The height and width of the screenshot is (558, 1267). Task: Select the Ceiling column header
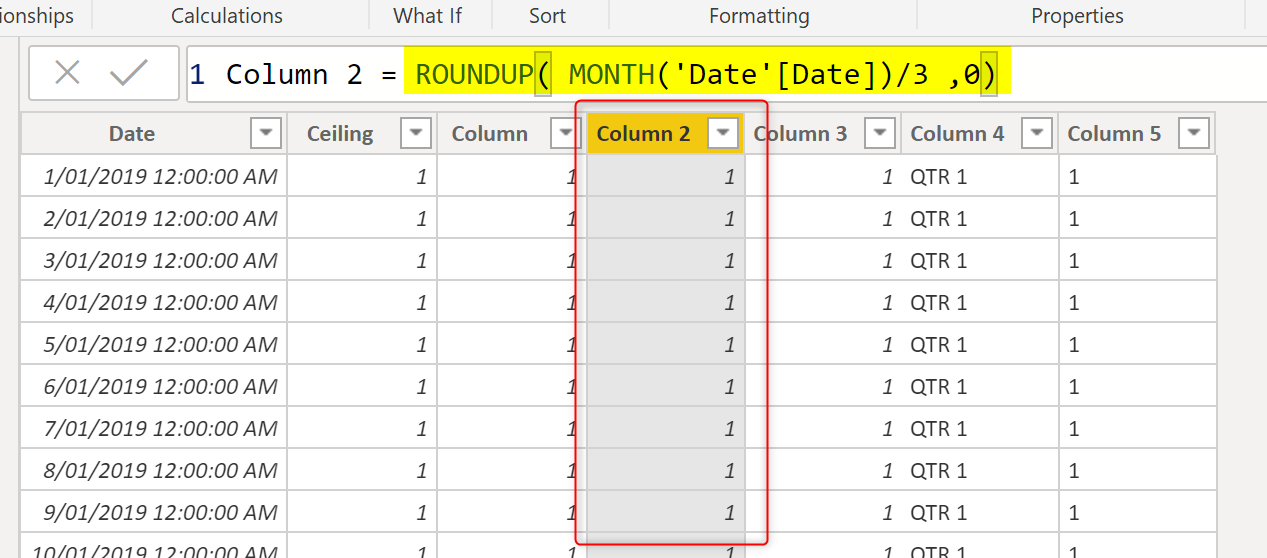[340, 133]
